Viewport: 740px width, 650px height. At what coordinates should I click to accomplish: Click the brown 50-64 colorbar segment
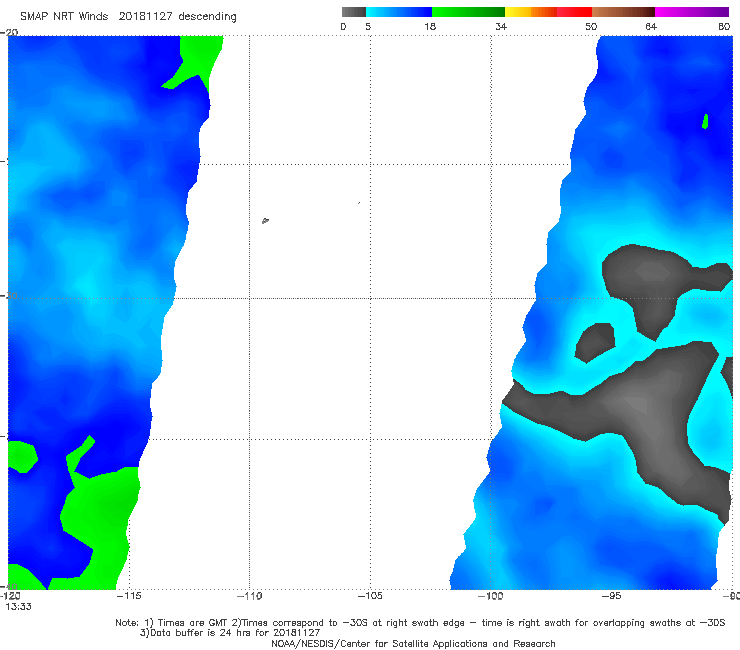(623, 12)
